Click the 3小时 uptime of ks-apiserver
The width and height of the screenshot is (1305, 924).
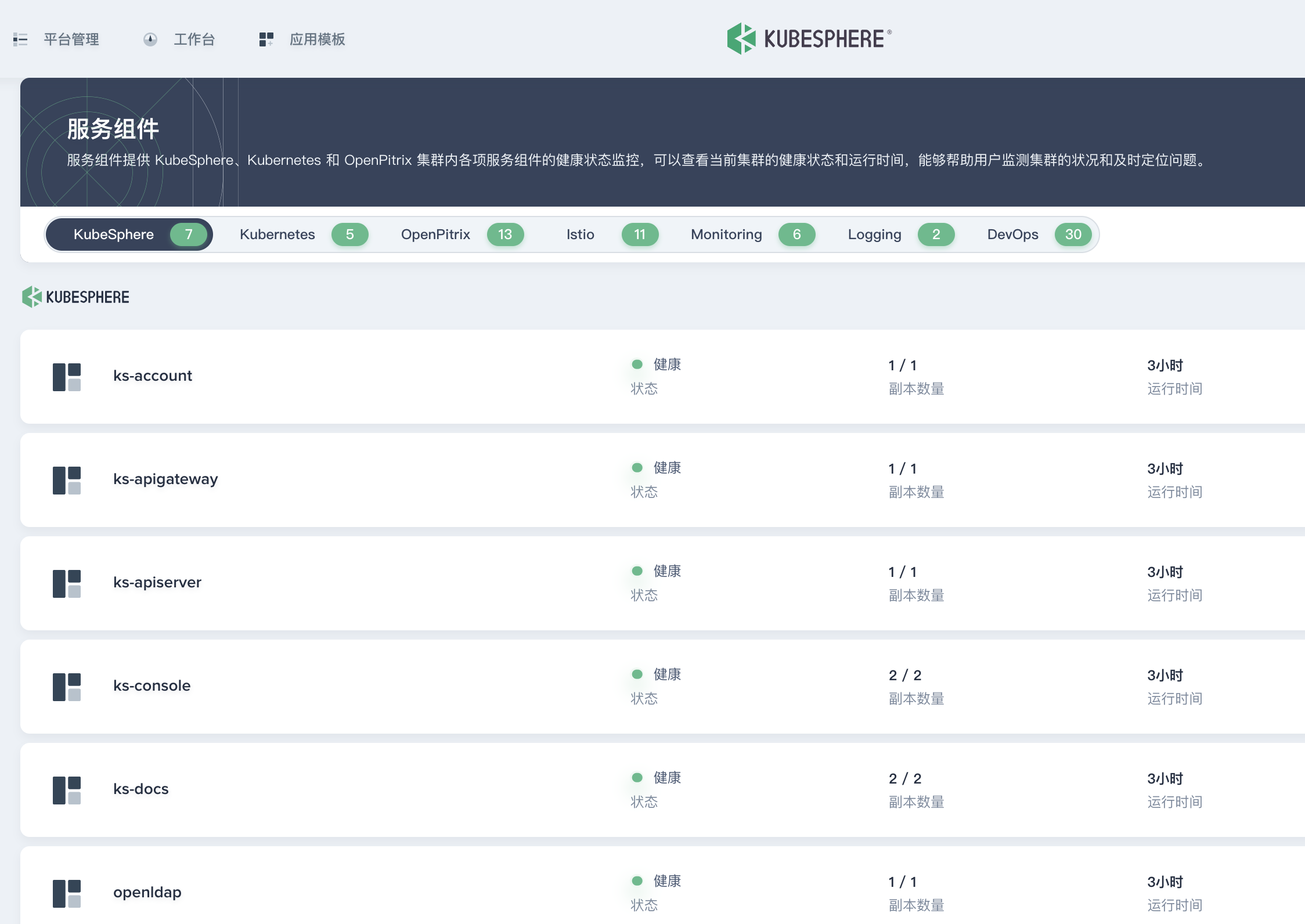1165,572
